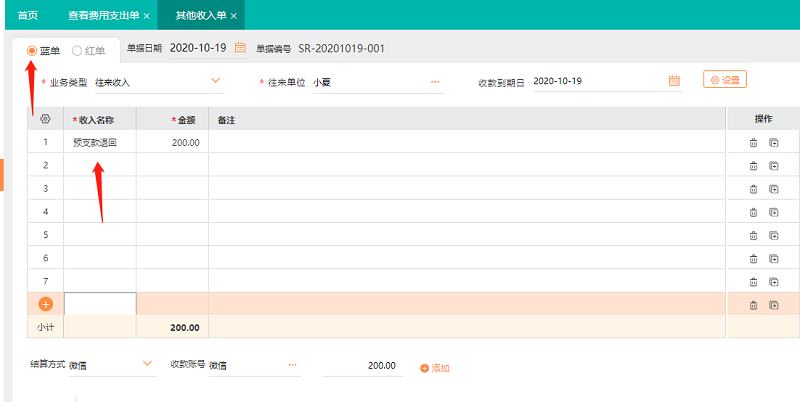Open the 结算方式 dropdown
Screen dimensions: 800x402
(148, 364)
